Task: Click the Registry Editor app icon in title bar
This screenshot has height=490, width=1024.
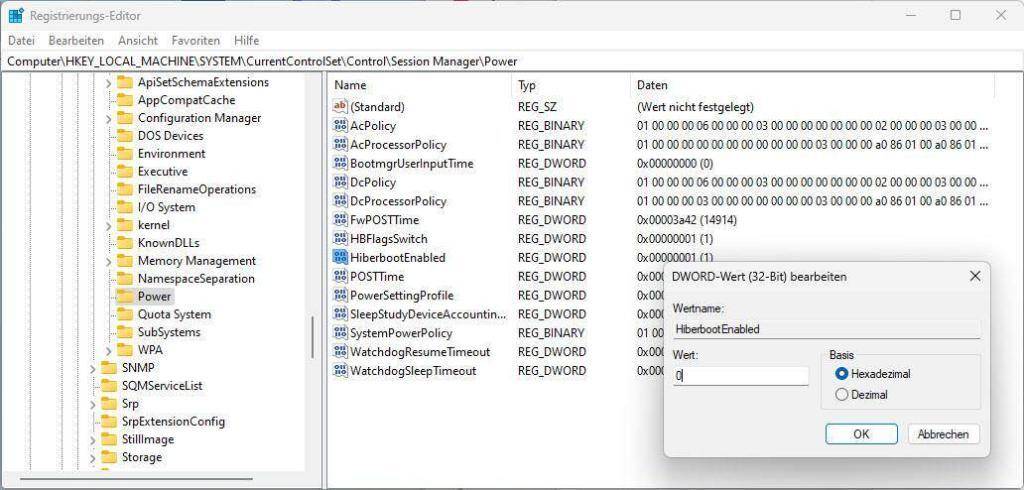Action: pyautogui.click(x=16, y=15)
